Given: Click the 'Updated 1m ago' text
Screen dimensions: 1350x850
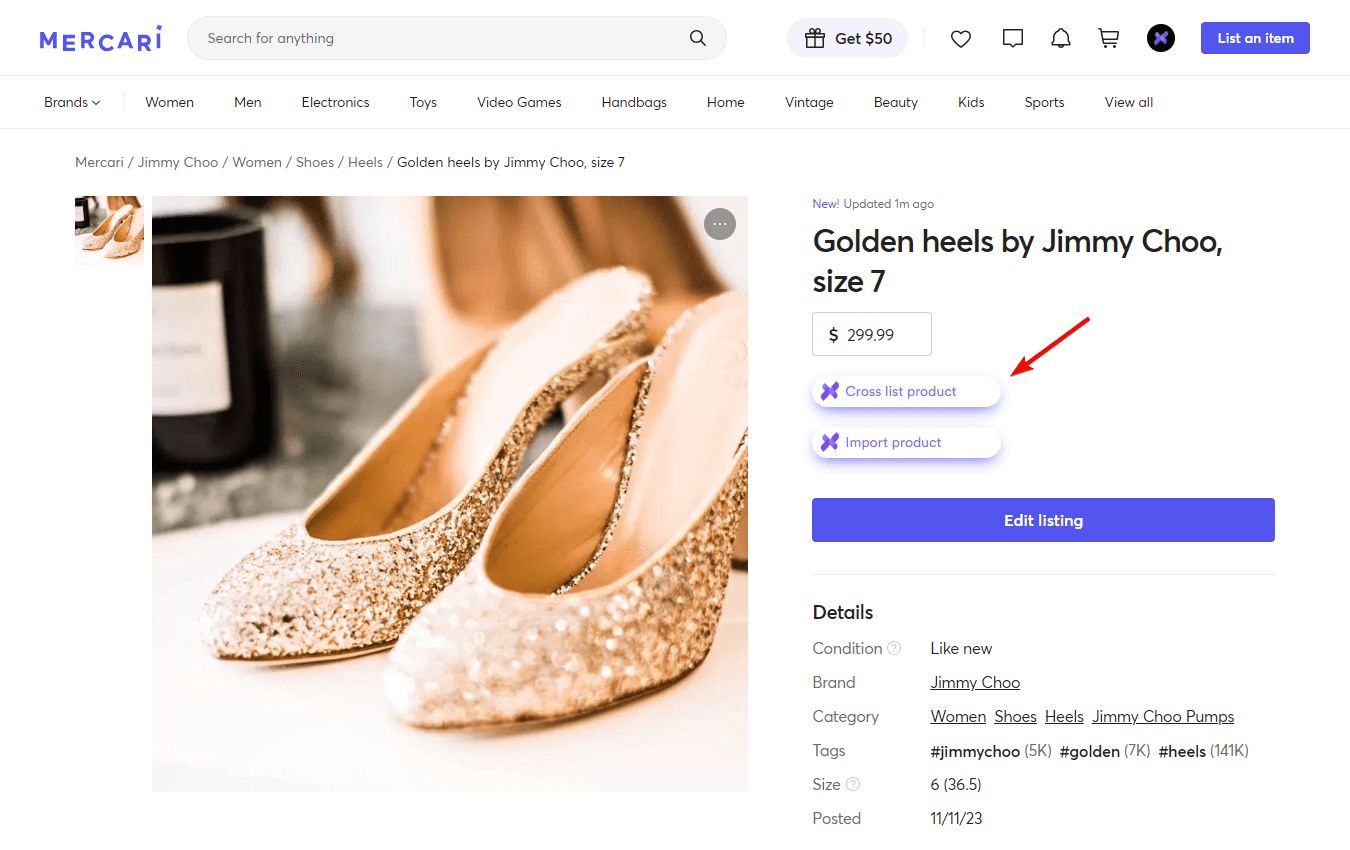Looking at the screenshot, I should (888, 203).
